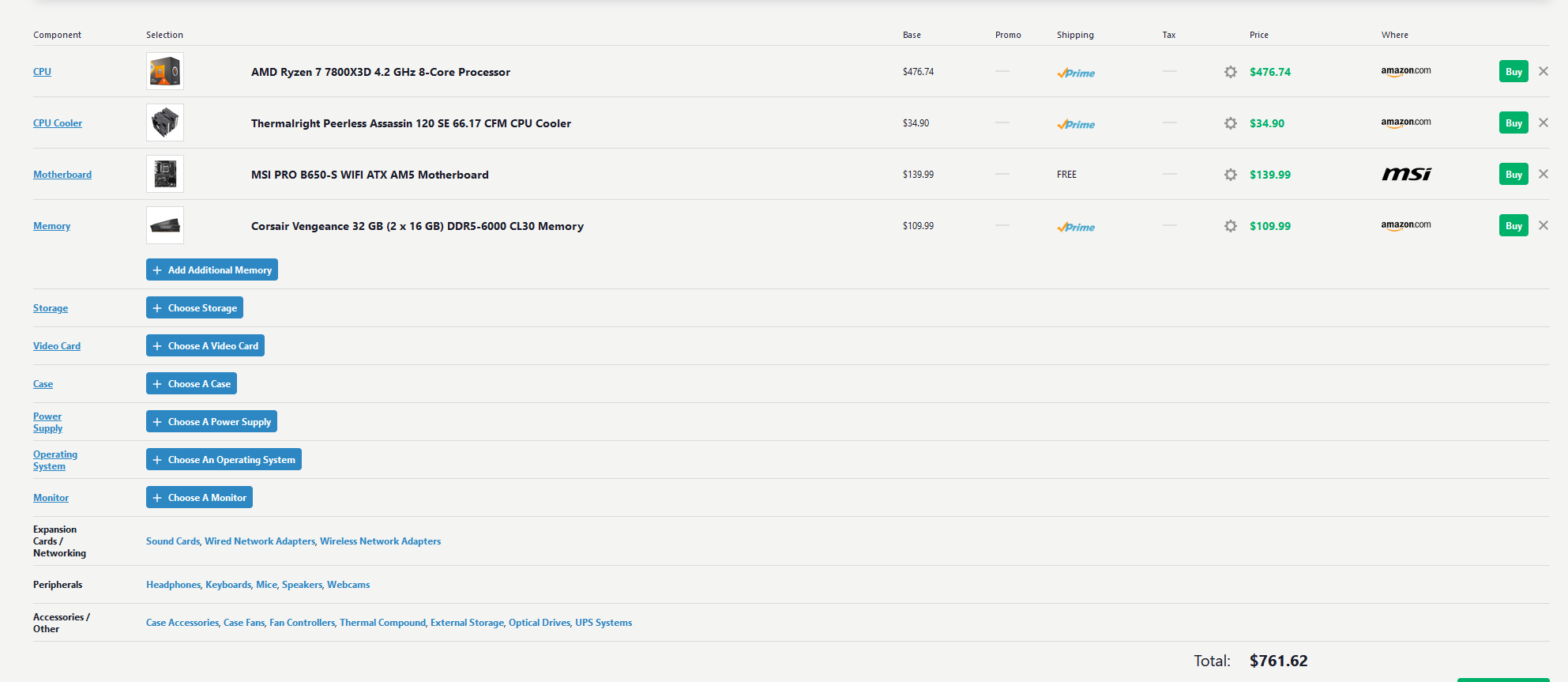This screenshot has width=1568, height=682.
Task: Remove the MSI PRO B650-S motherboard
Action: 1544,174
